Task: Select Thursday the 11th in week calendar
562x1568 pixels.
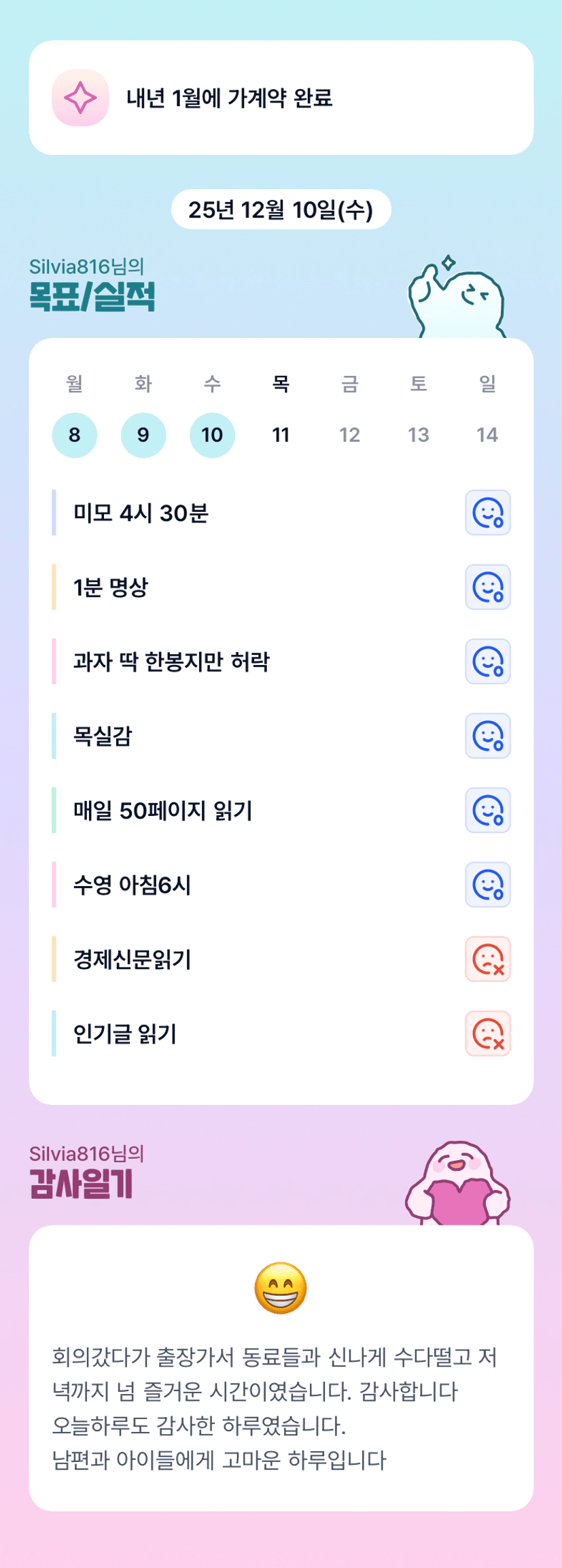Action: point(281,435)
